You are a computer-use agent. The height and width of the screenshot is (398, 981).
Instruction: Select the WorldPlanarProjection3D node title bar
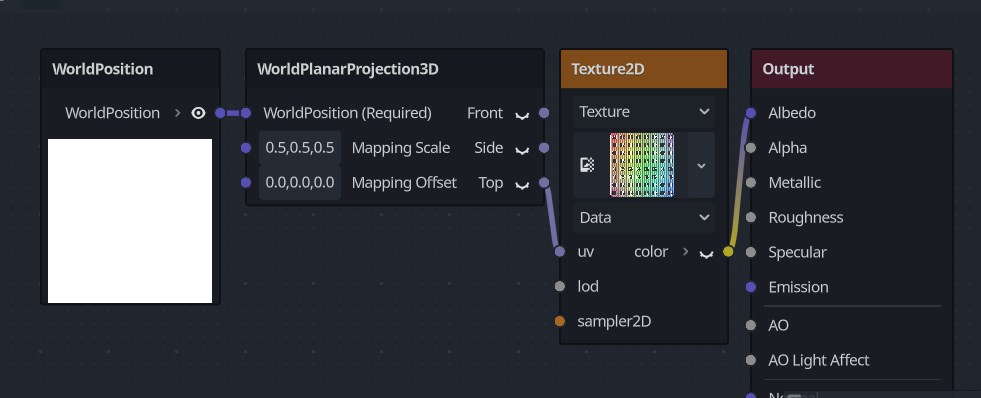(395, 69)
